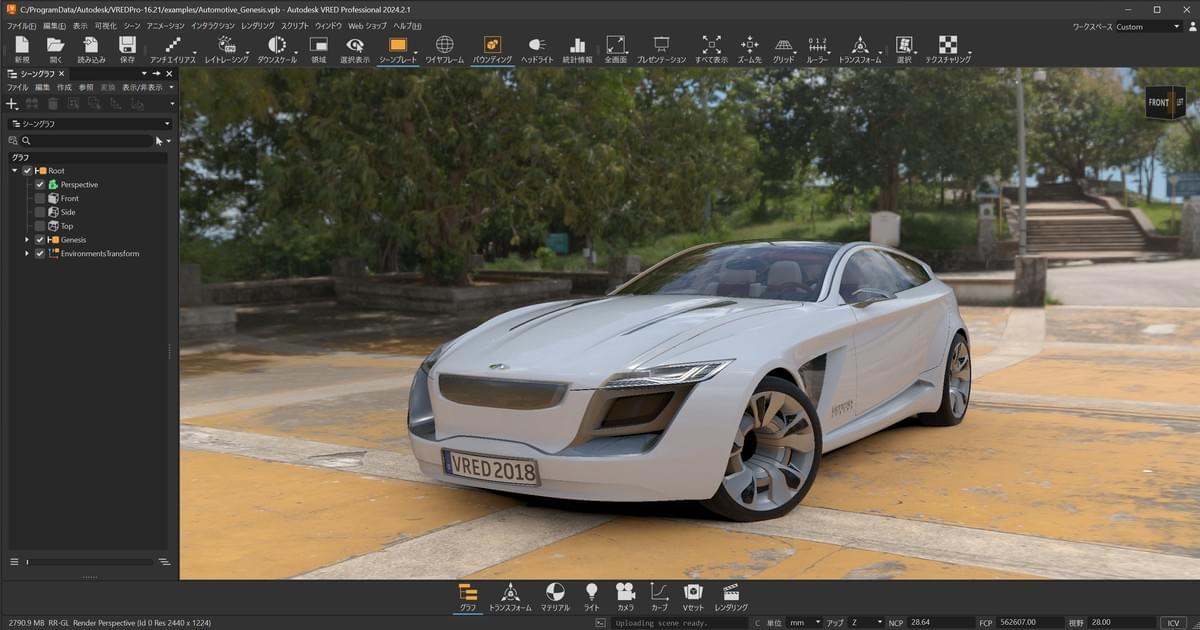This screenshot has height=630, width=1200.
Task: Click the FRONT face of the view cube
Action: click(1159, 103)
